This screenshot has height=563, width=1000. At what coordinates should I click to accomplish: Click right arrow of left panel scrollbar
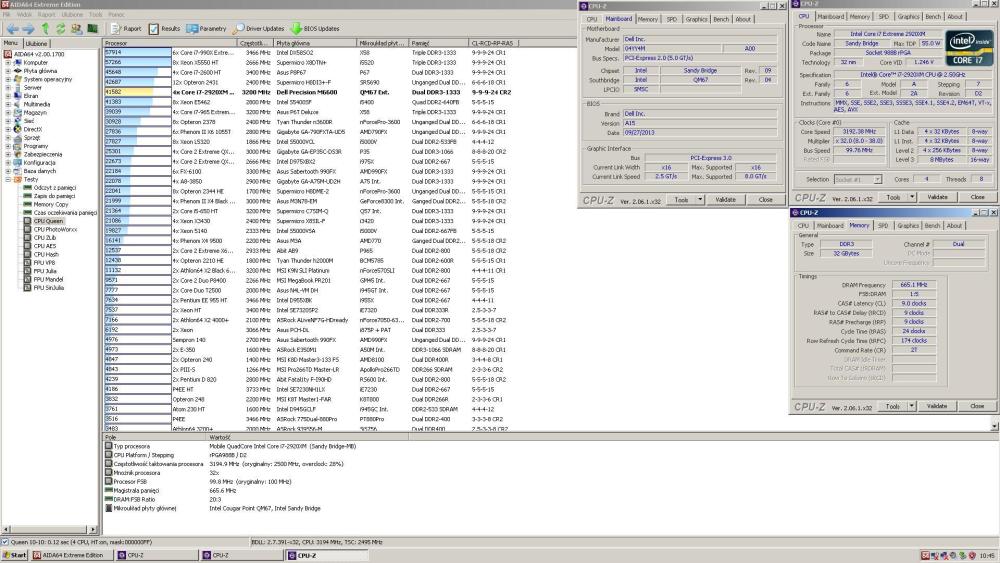(93, 529)
